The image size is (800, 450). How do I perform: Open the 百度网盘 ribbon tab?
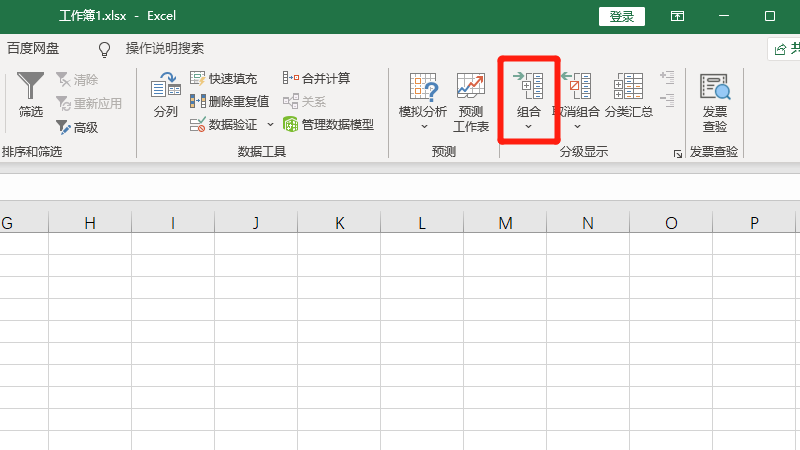[x=33, y=48]
